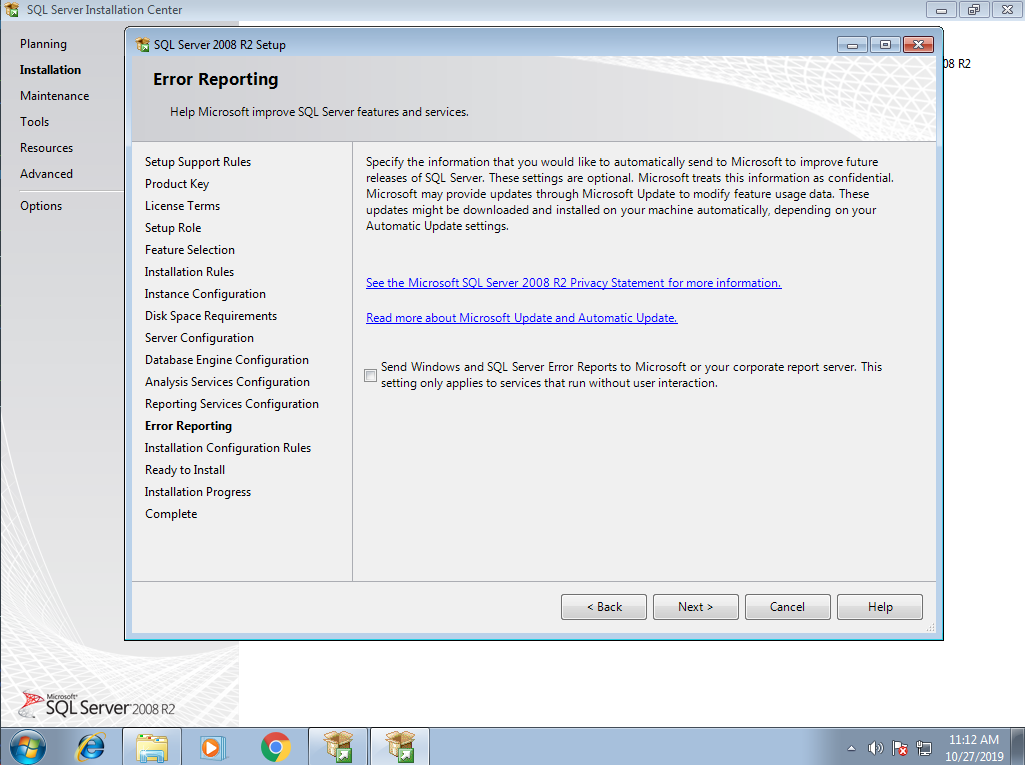
Task: Click the Setup Support Rules step
Action: point(198,162)
